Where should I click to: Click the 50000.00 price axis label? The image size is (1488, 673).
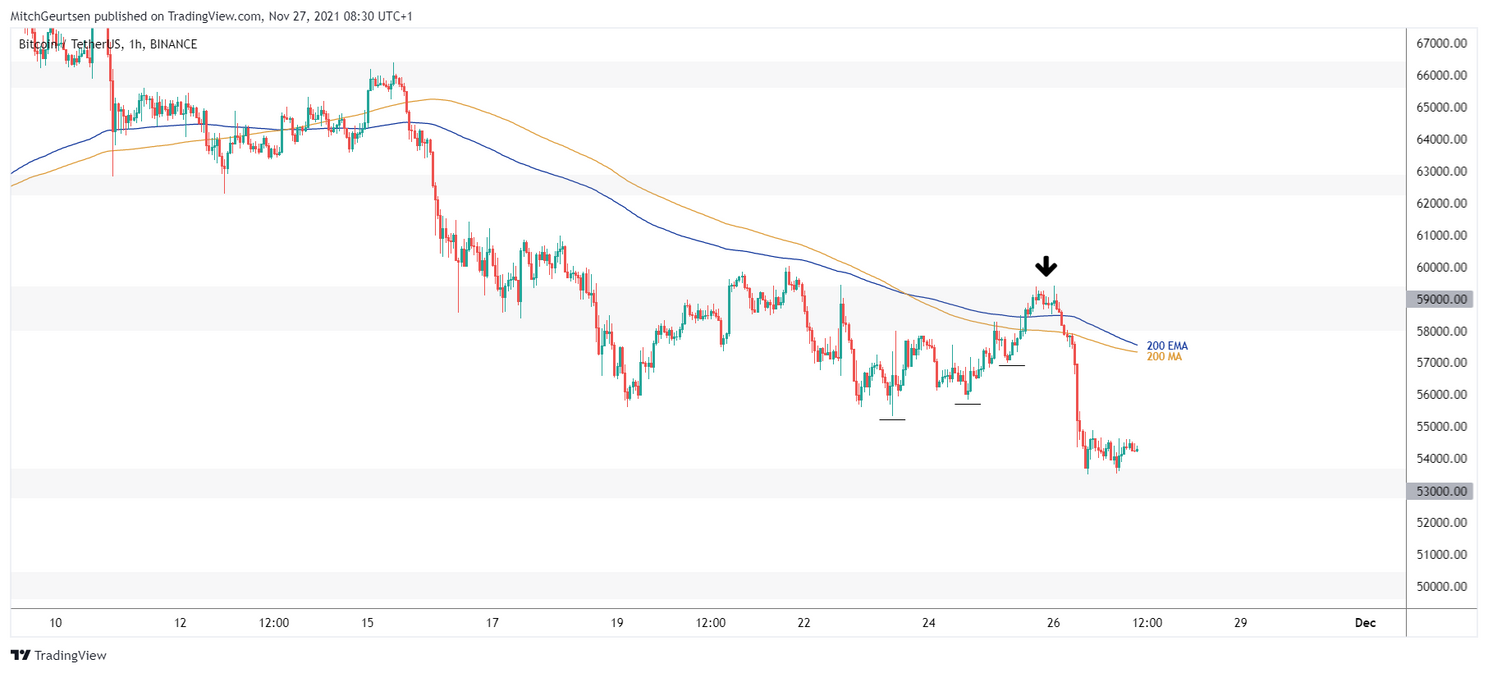[1441, 586]
